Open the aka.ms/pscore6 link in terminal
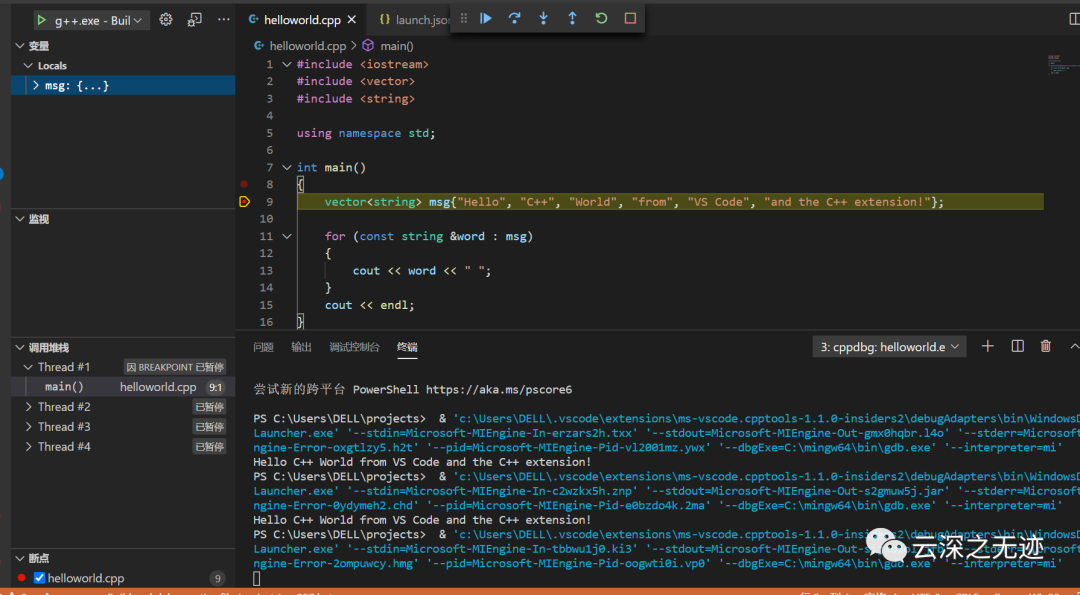Screen dimensions: 1080x595 [x=499, y=390]
